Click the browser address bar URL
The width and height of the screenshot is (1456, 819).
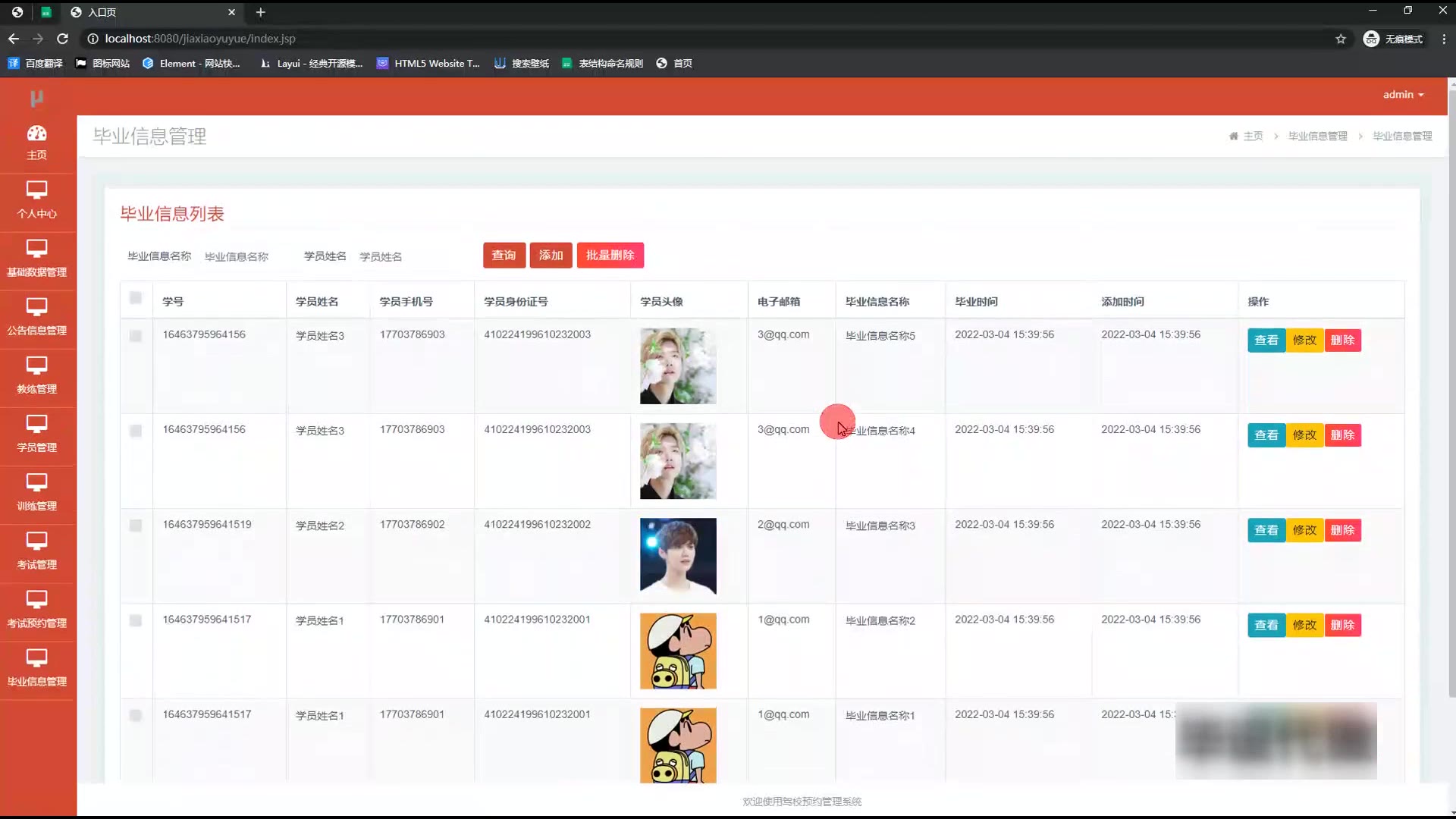tap(200, 39)
